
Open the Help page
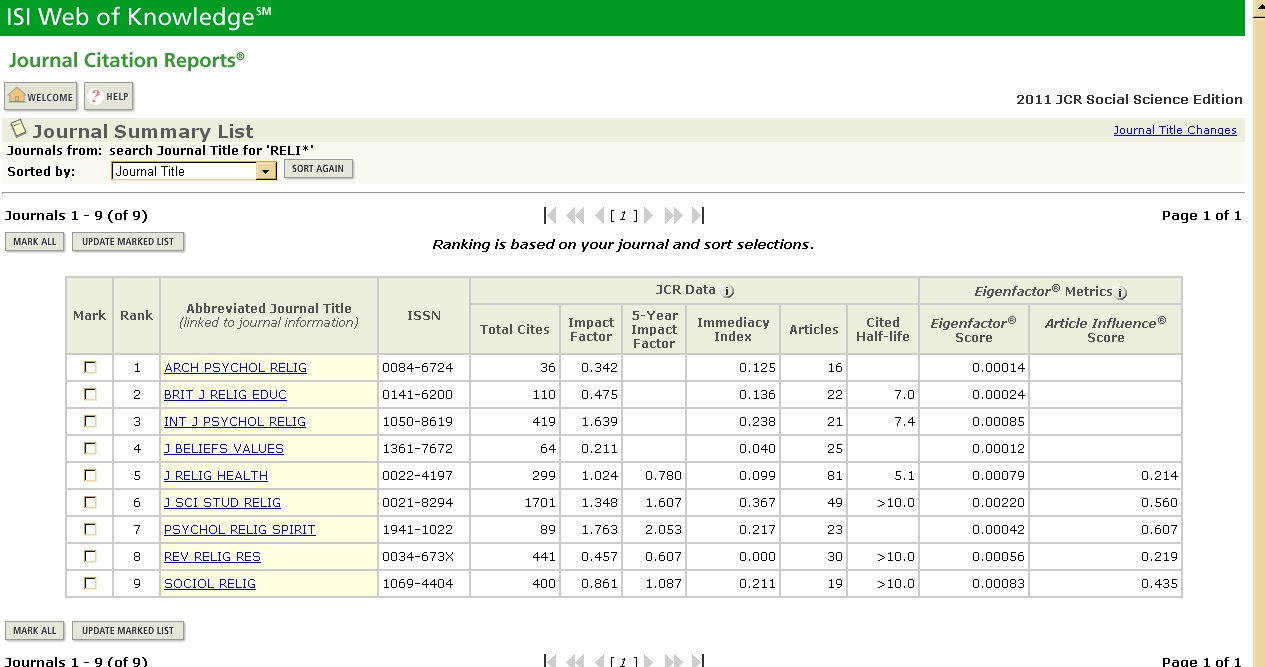pos(108,97)
